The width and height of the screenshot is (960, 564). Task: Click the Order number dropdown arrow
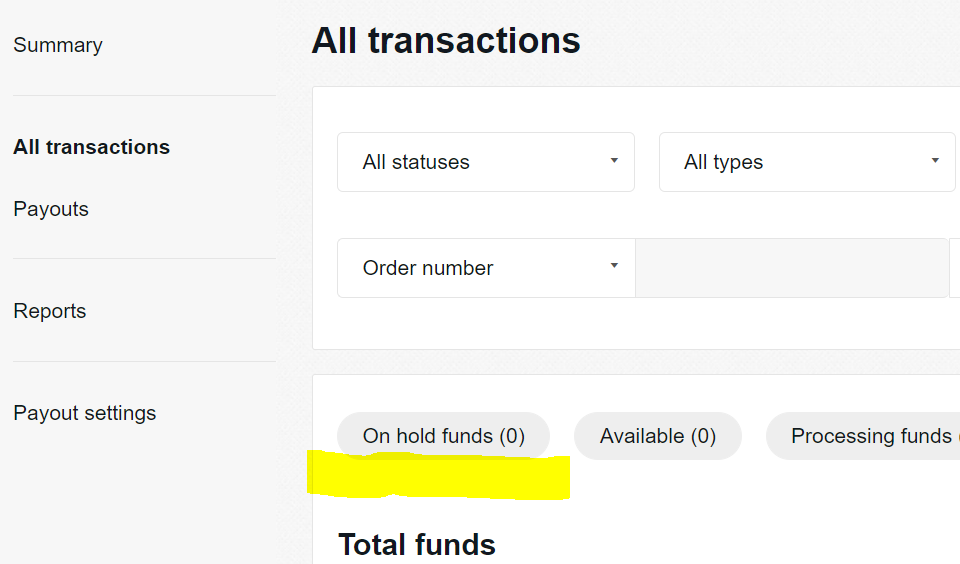tap(614, 267)
